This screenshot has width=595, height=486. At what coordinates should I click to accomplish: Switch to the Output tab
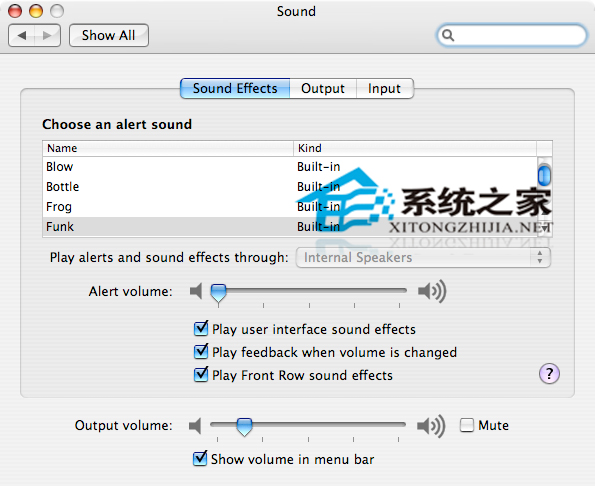pyautogui.click(x=323, y=88)
